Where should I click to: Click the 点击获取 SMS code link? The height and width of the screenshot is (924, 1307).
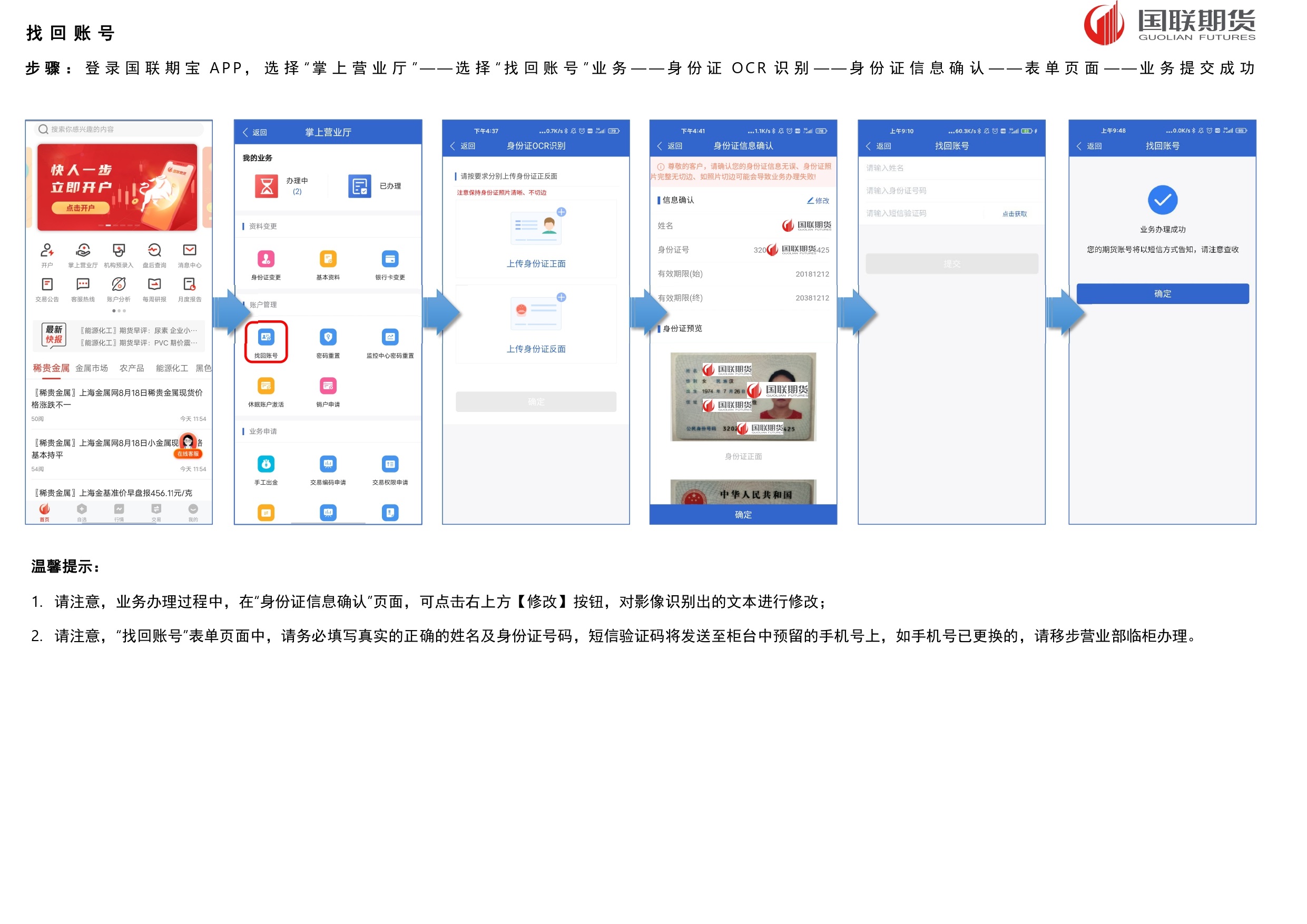[x=1015, y=214]
